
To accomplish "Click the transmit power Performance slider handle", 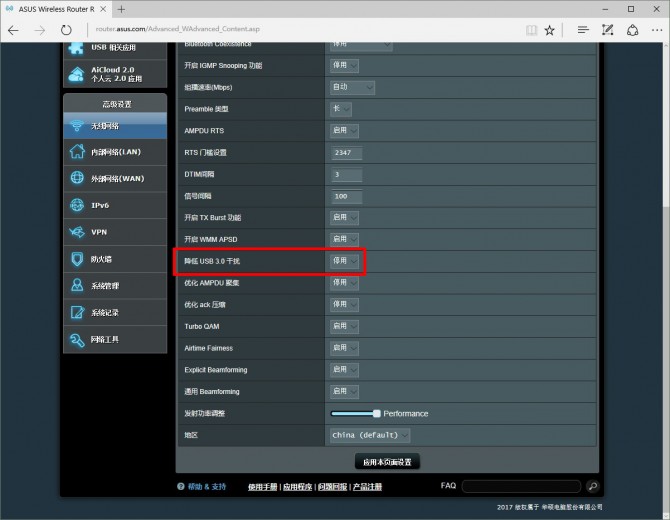I will point(376,414).
